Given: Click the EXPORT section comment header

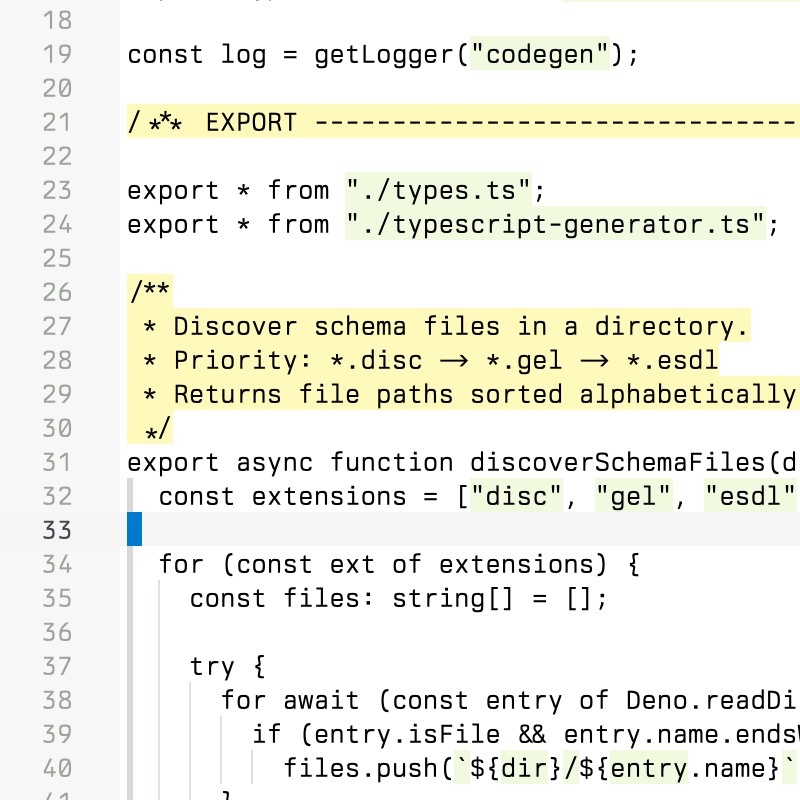Looking at the screenshot, I should point(463,121).
